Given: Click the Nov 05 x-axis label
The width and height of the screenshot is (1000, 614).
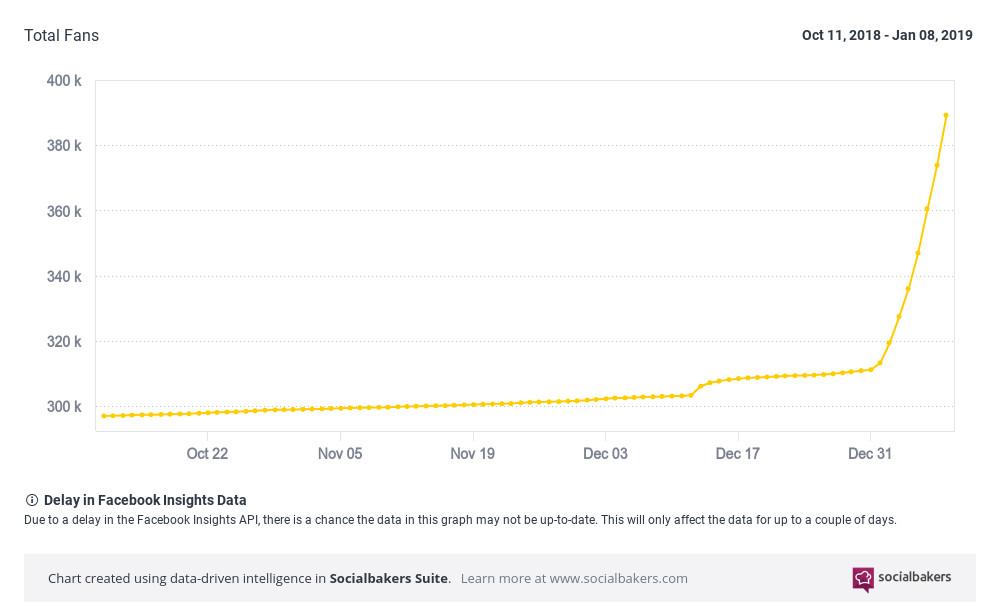Looking at the screenshot, I should [340, 453].
